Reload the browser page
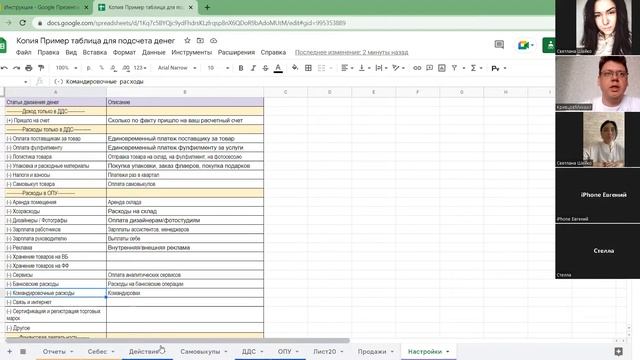Viewport: 640px width, 360px height. [23, 23]
